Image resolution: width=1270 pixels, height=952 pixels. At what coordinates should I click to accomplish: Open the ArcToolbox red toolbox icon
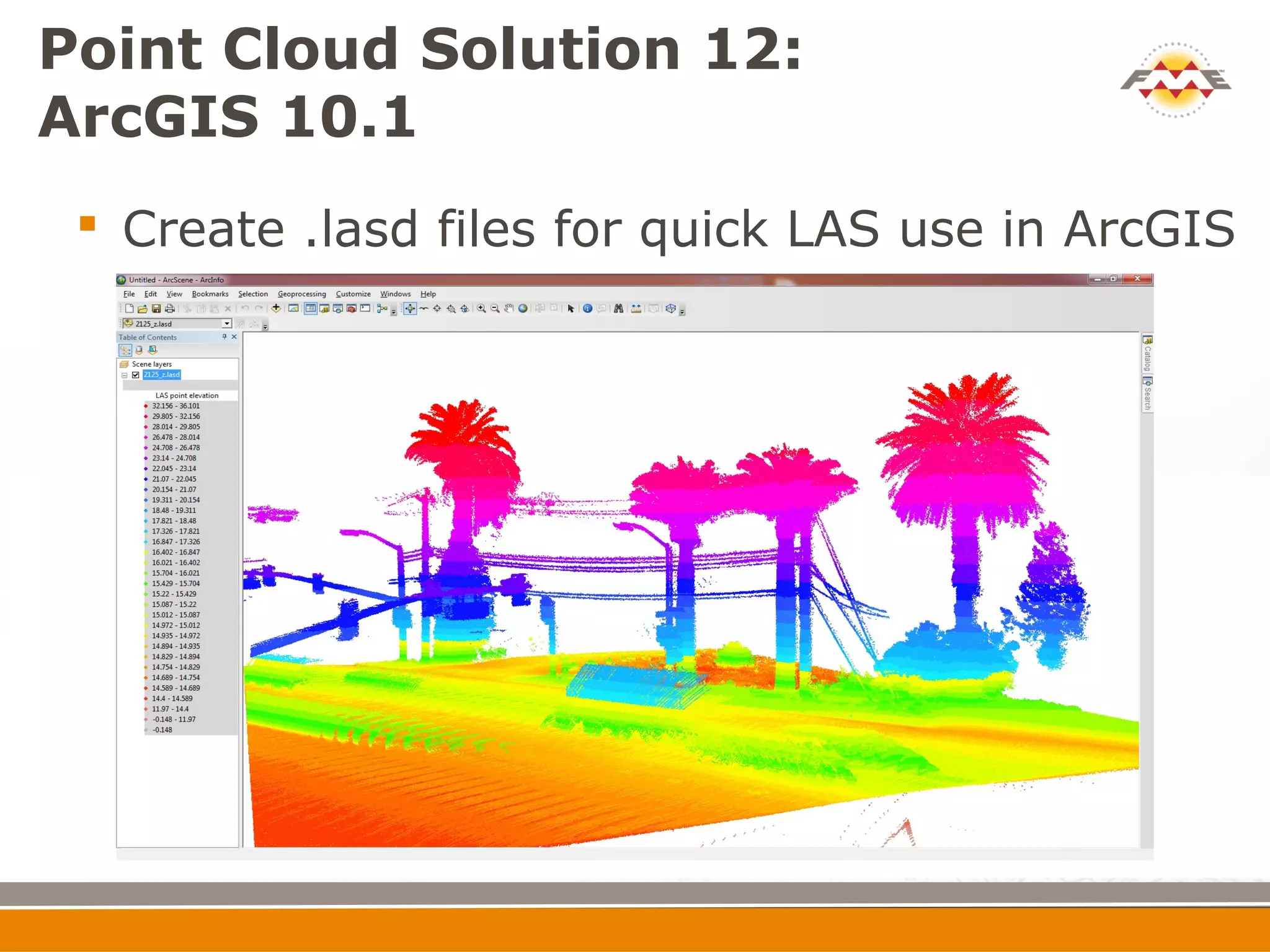(x=352, y=308)
